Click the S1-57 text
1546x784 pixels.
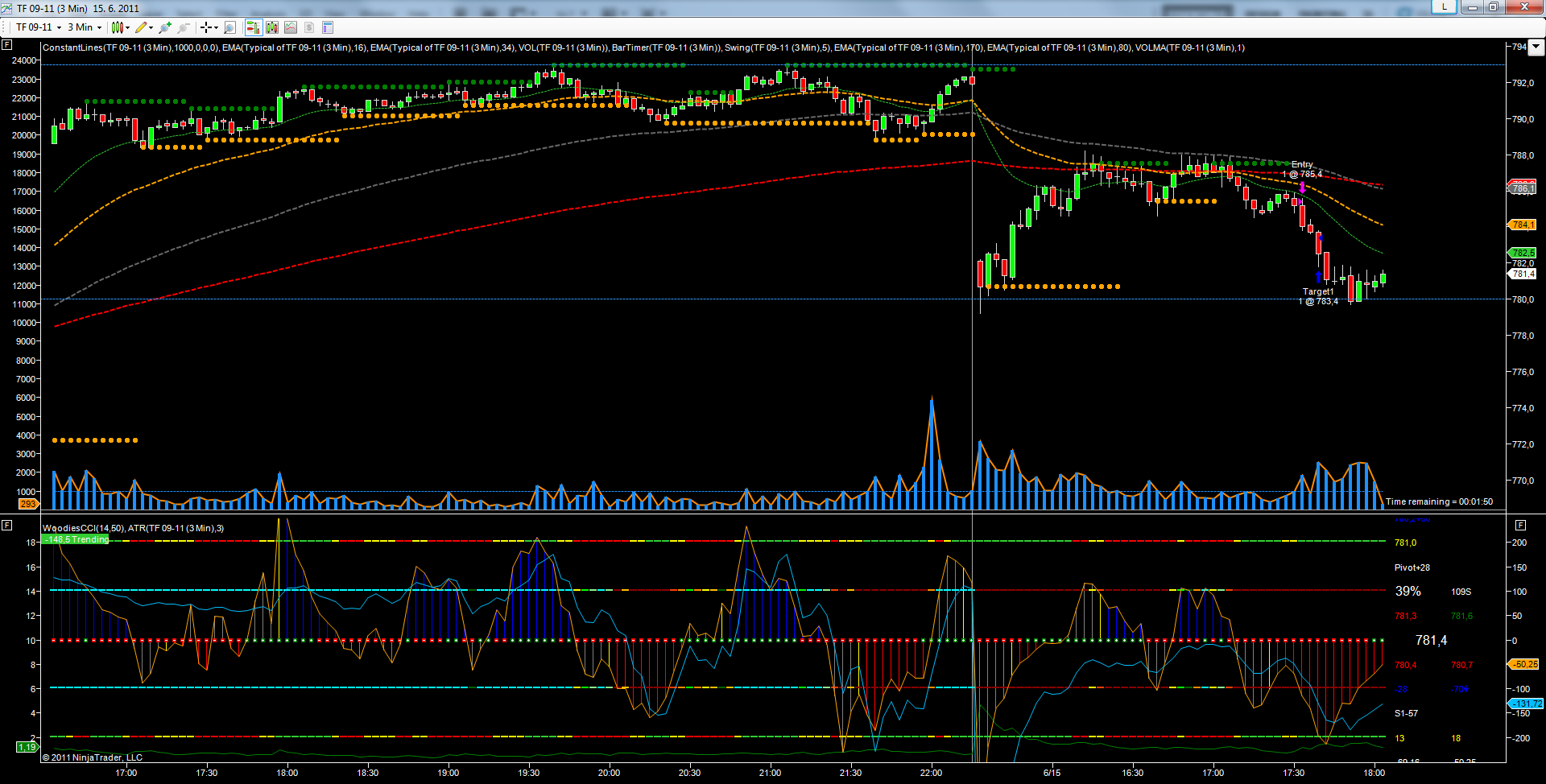[1406, 713]
